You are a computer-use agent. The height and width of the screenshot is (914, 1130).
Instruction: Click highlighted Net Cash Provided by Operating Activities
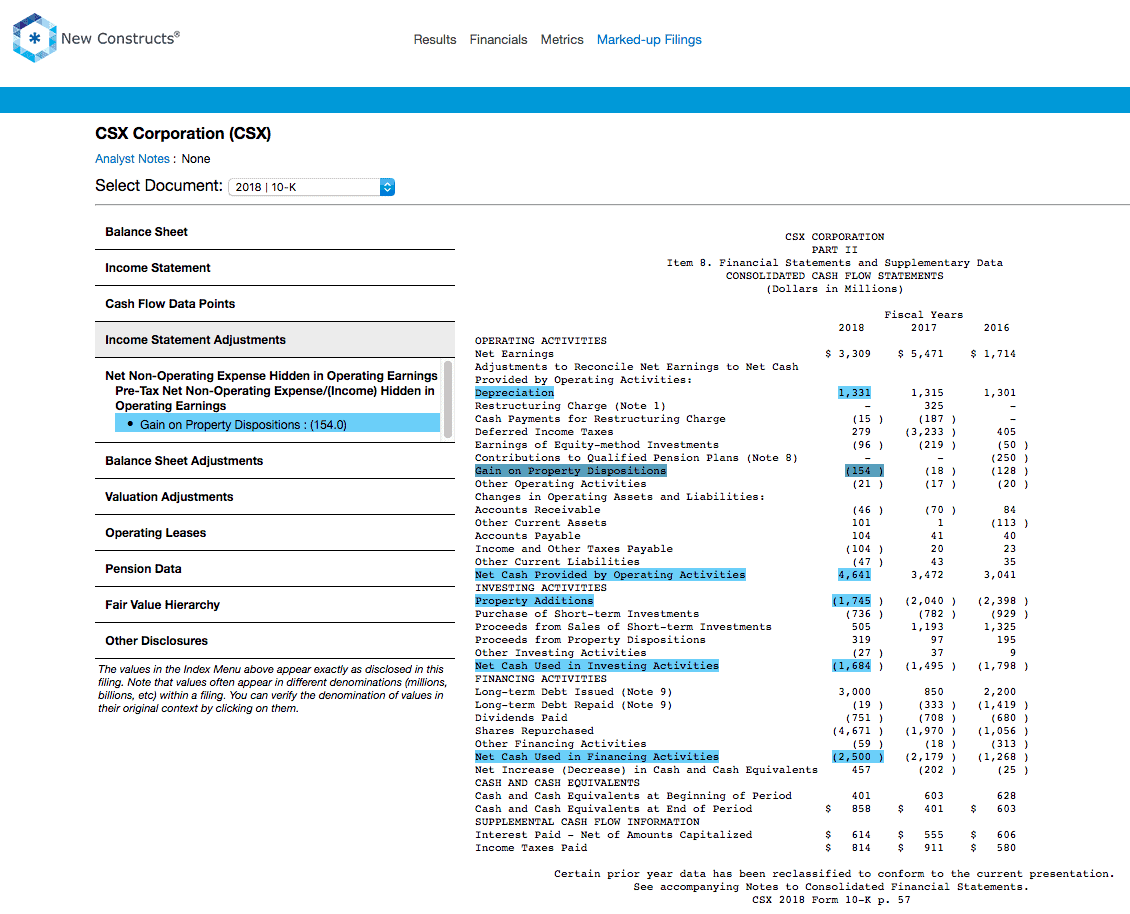click(x=610, y=574)
